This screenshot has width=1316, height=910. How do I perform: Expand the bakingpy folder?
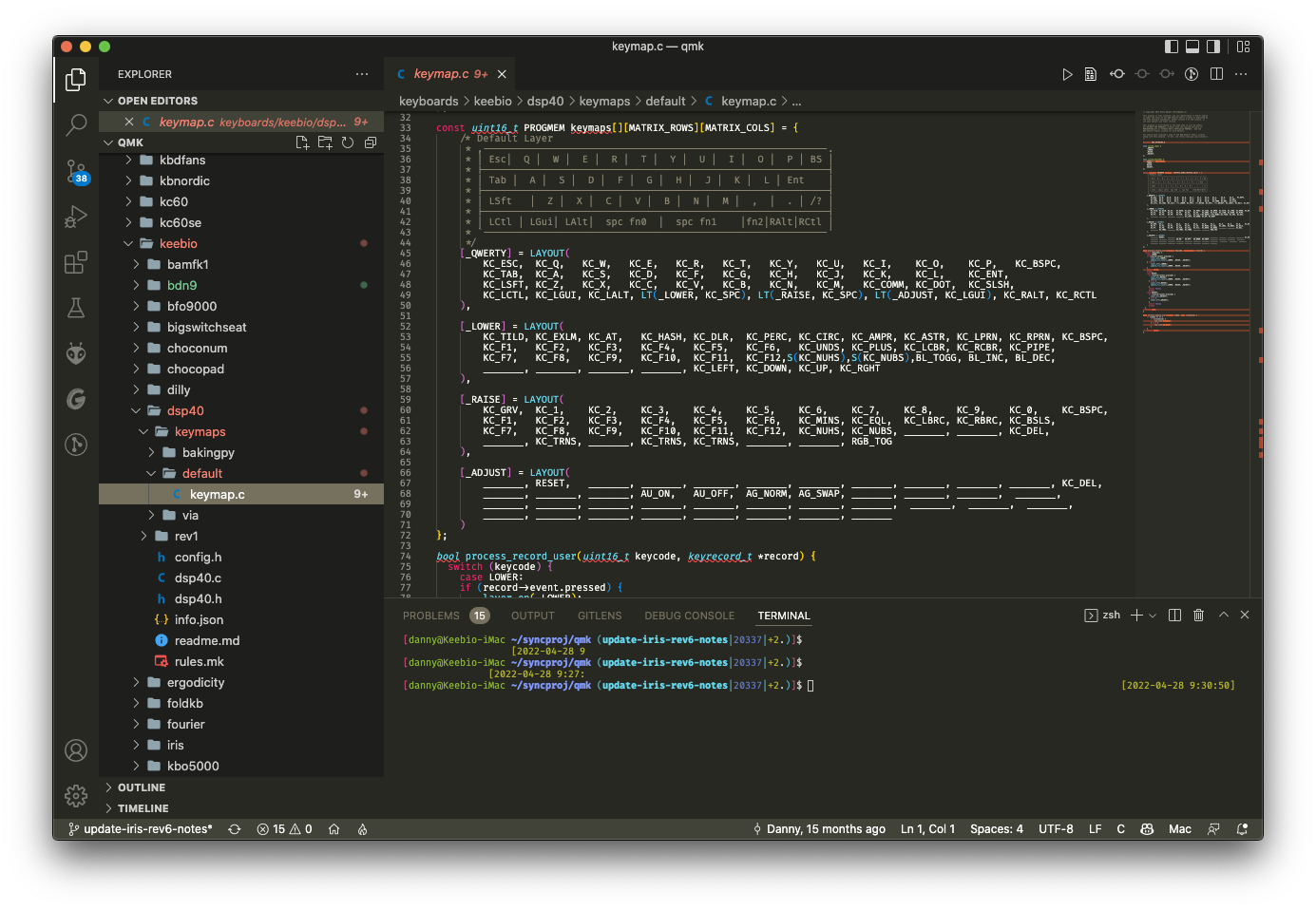(208, 452)
